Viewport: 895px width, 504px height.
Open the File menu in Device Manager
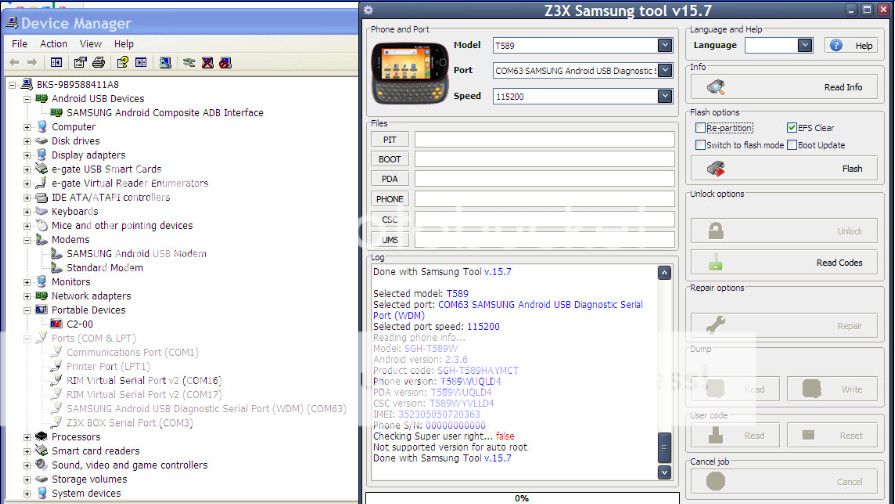pos(19,43)
